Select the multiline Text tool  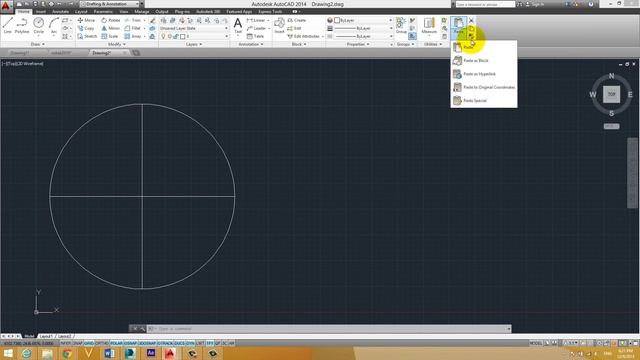238,26
